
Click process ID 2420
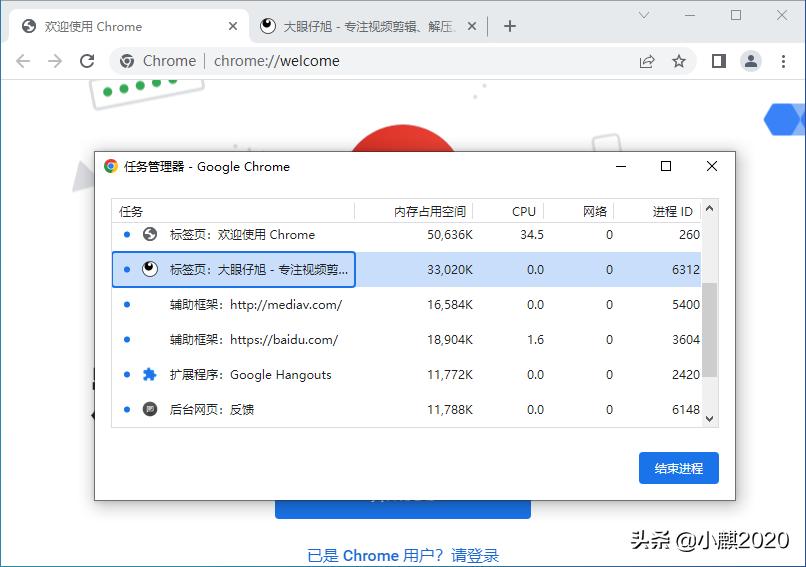(686, 375)
